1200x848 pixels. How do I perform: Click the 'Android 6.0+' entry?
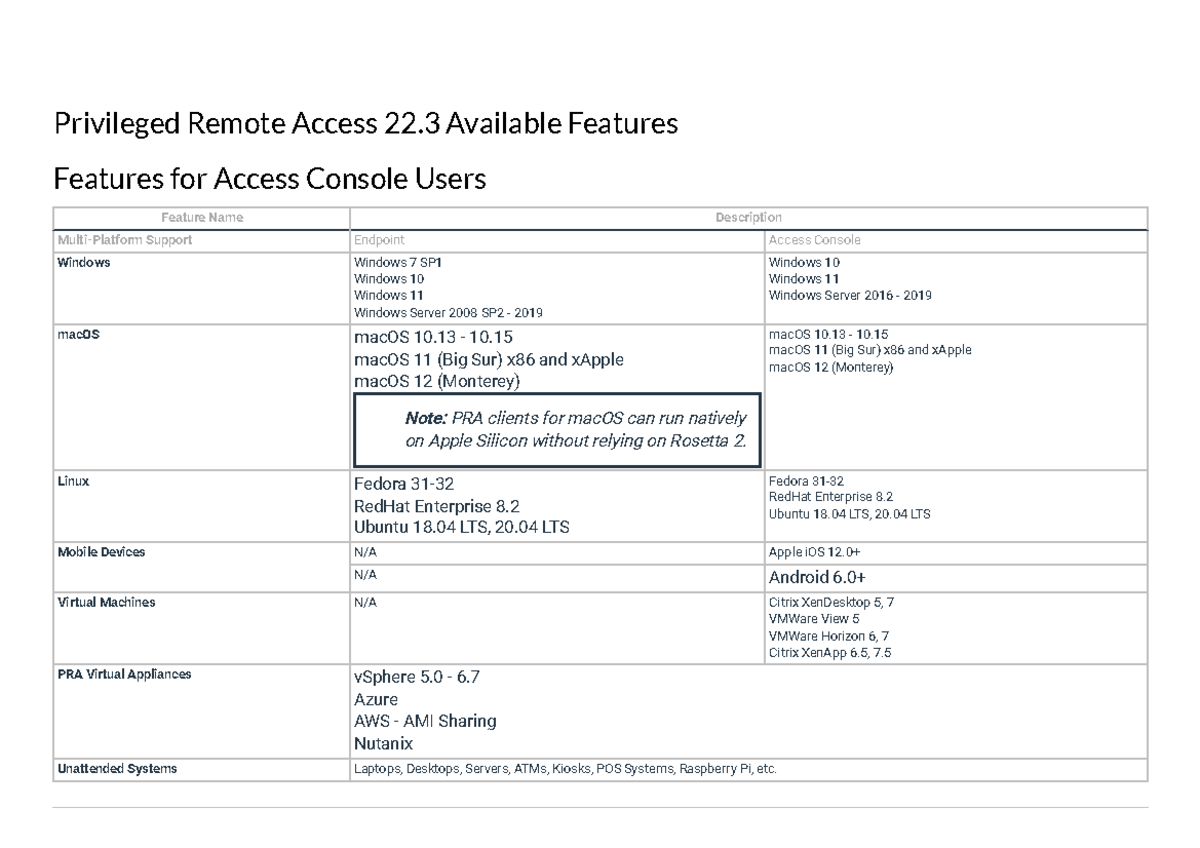[x=818, y=576]
